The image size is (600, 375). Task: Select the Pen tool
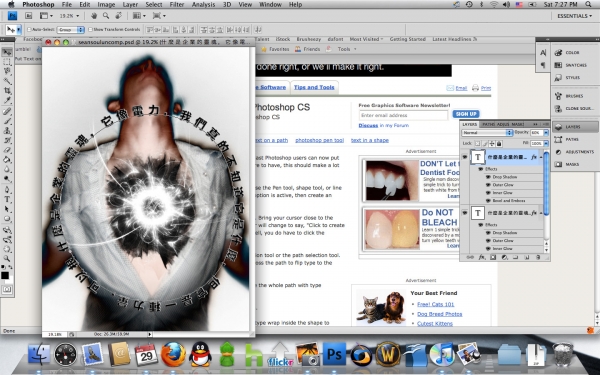click(7, 190)
